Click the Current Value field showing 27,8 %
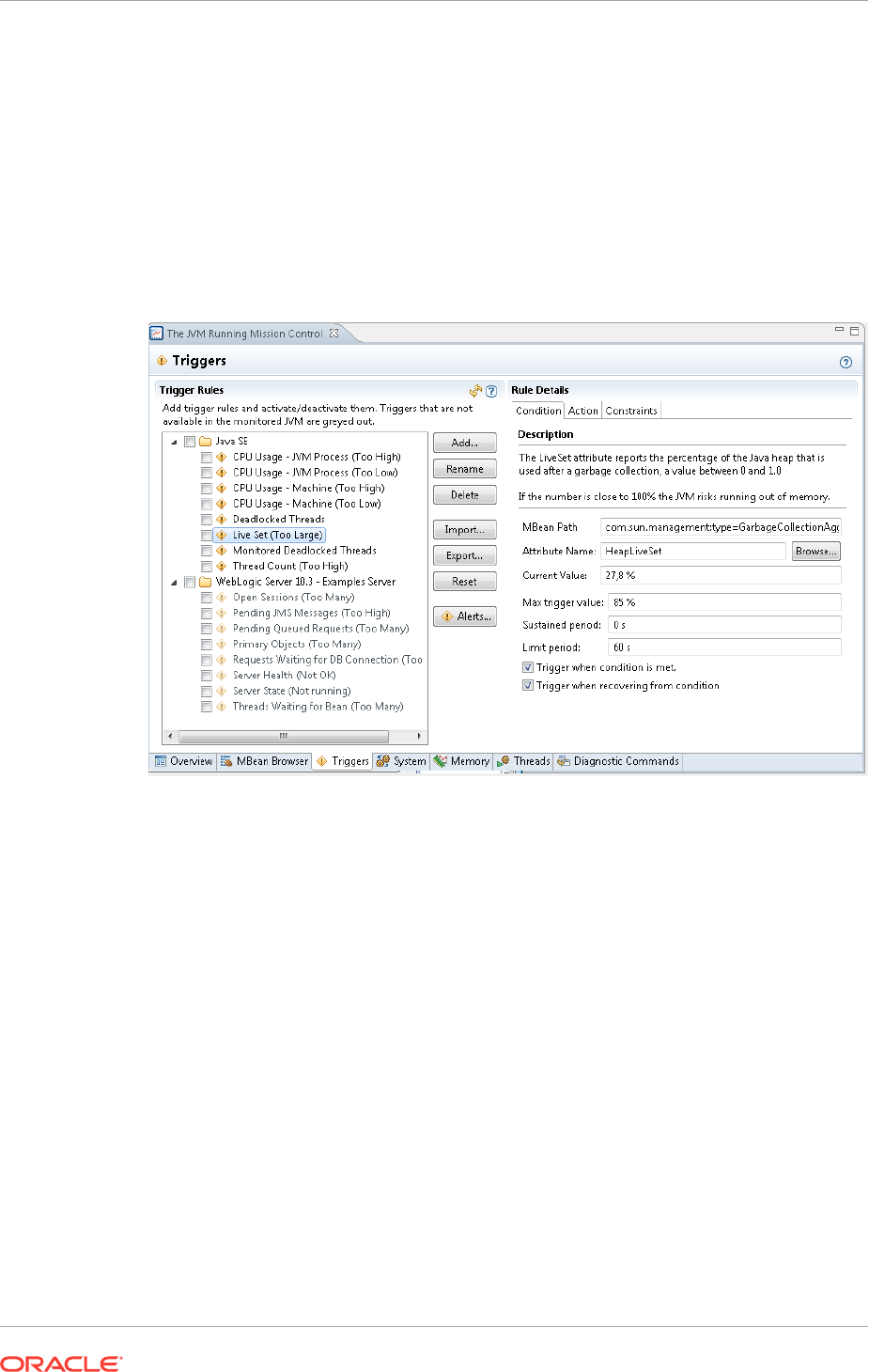869x1372 pixels. 721,575
